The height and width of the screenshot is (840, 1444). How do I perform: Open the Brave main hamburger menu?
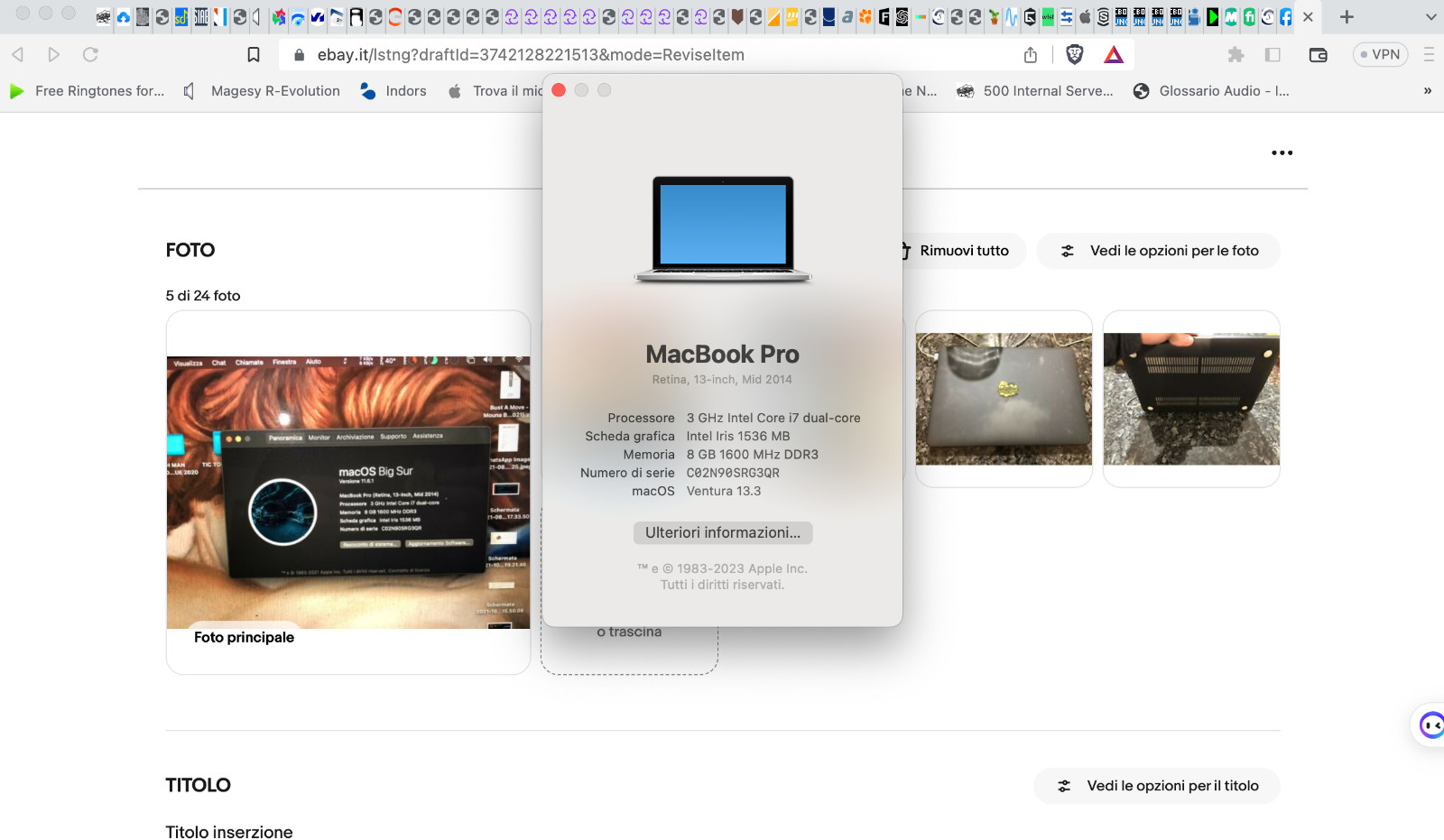[1429, 55]
